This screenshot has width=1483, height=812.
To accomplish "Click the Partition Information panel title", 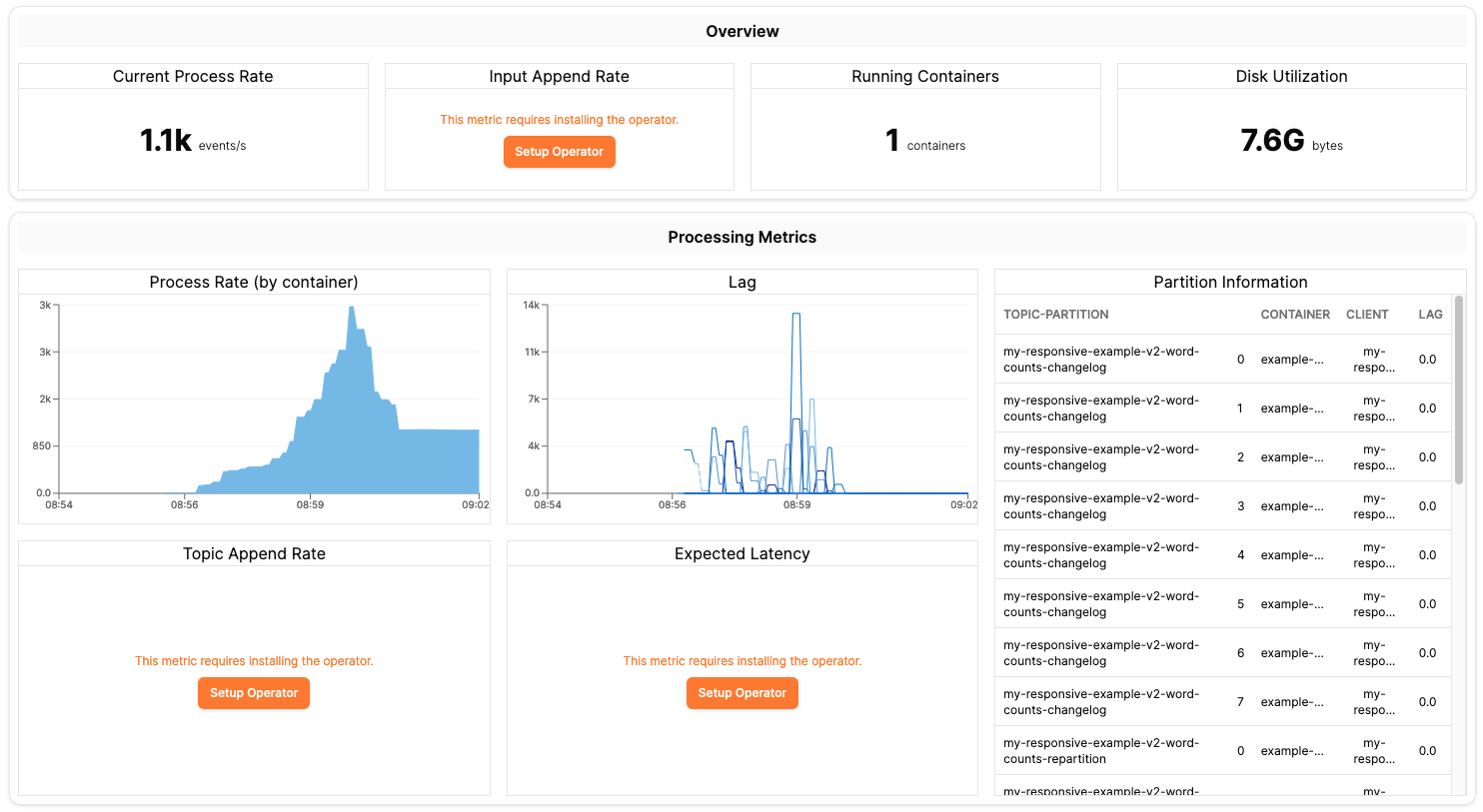I will coord(1230,282).
